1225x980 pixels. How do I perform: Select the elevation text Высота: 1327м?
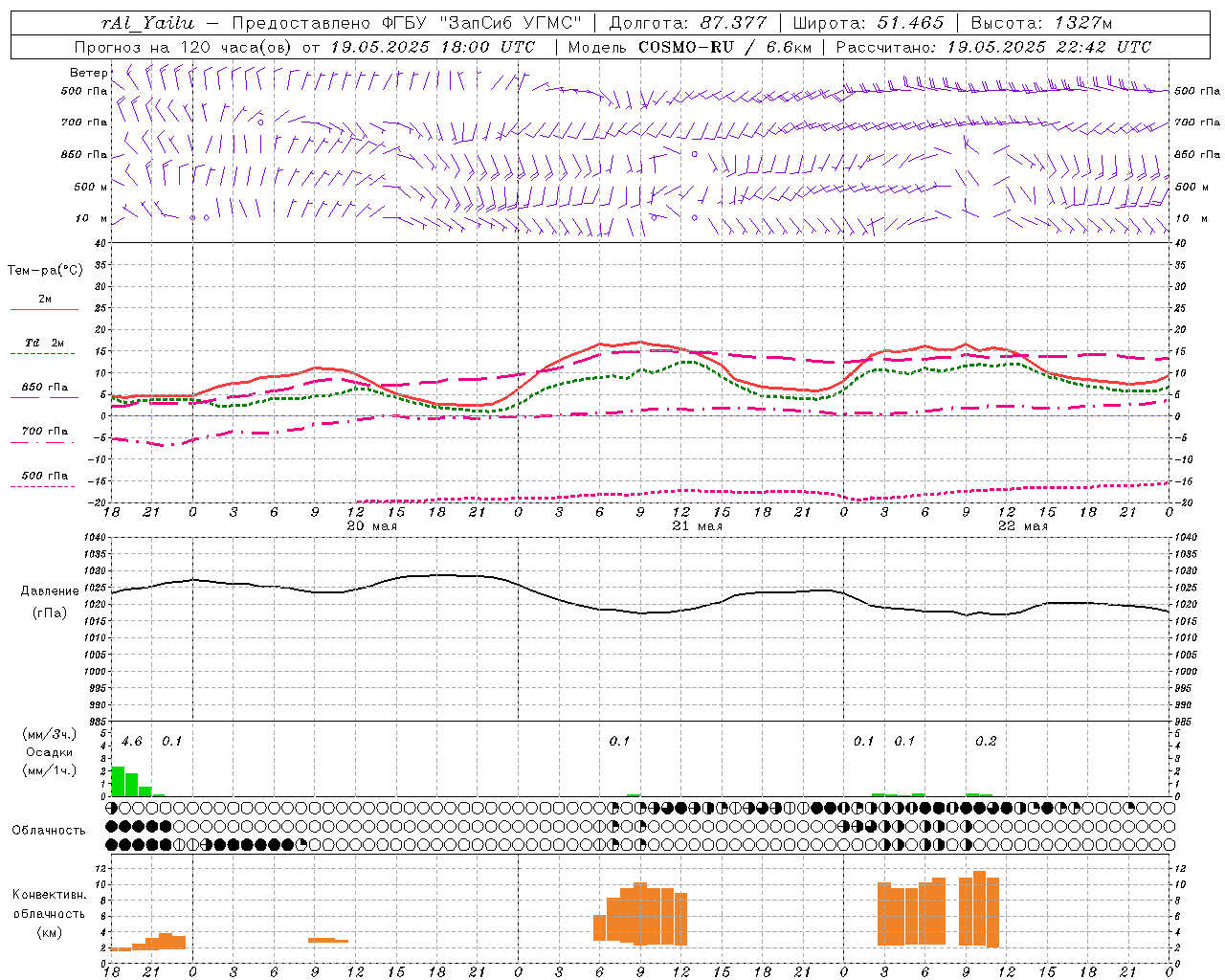(1041, 23)
